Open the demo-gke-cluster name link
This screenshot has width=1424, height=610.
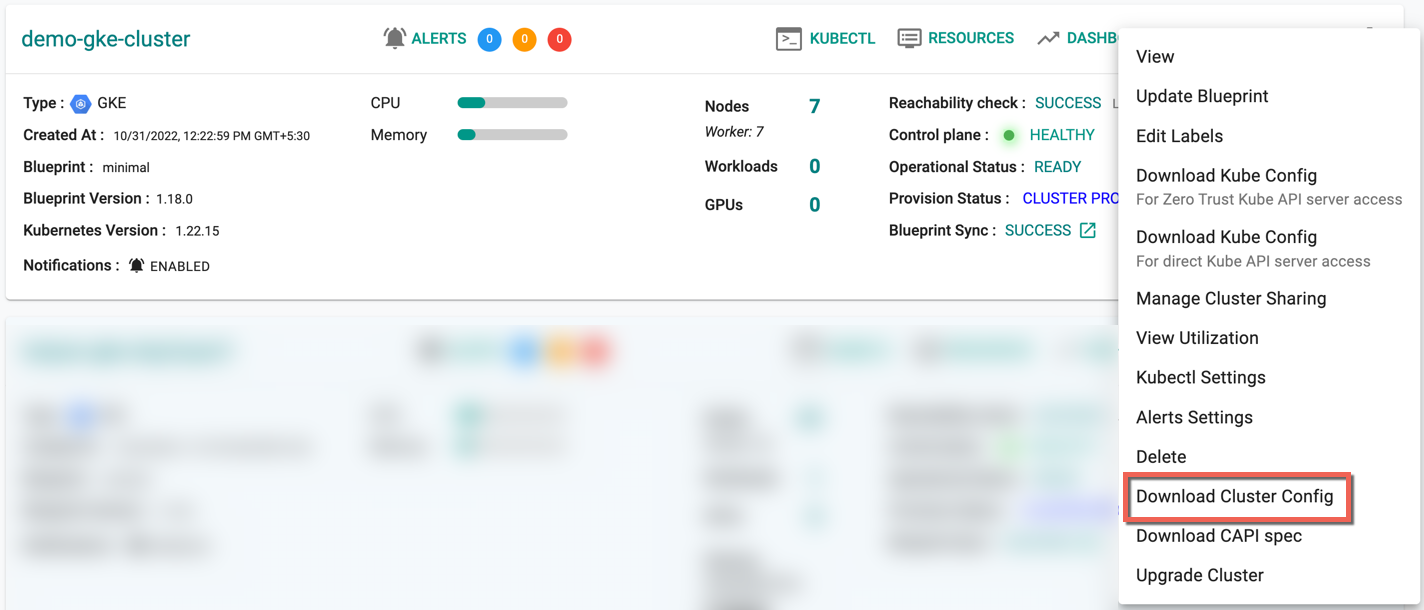point(106,39)
